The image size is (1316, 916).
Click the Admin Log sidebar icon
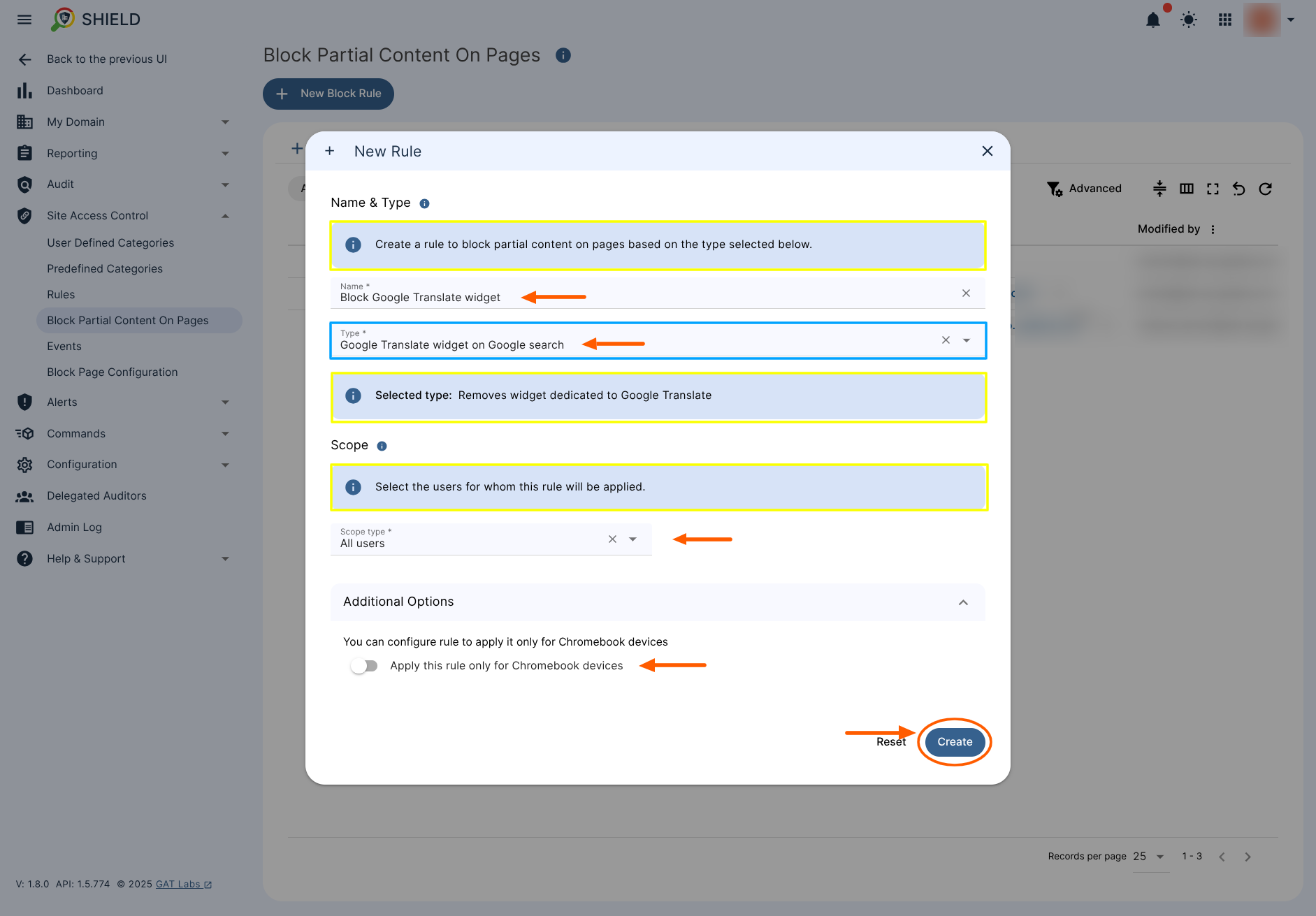[x=24, y=528]
